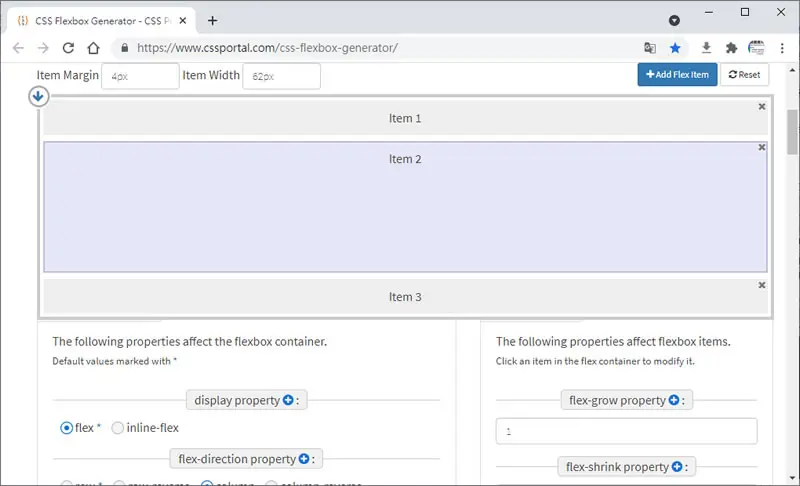Expand the display property info
Image resolution: width=800 pixels, height=486 pixels.
[288, 400]
